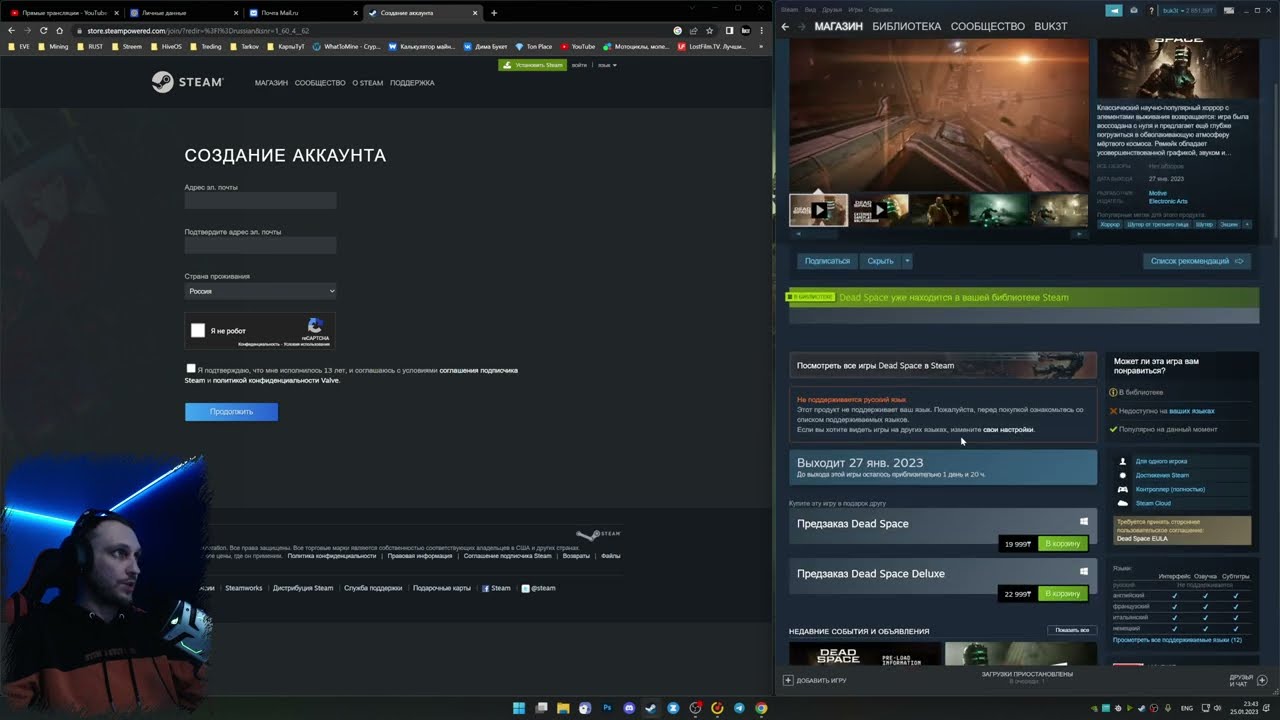Bookmark this page with the star icon
The image size is (1280, 720).
coord(709,31)
